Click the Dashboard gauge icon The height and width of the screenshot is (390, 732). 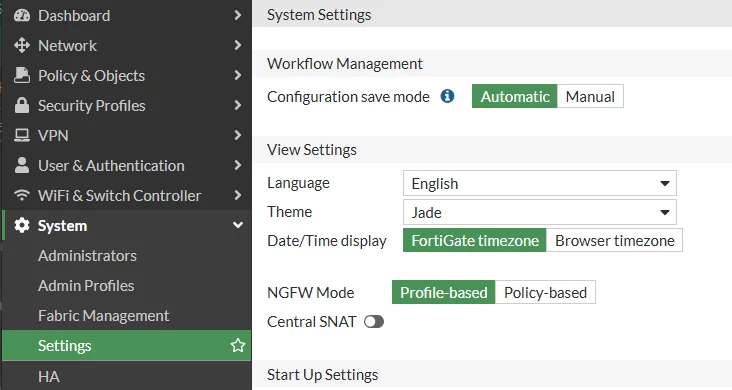[x=21, y=15]
